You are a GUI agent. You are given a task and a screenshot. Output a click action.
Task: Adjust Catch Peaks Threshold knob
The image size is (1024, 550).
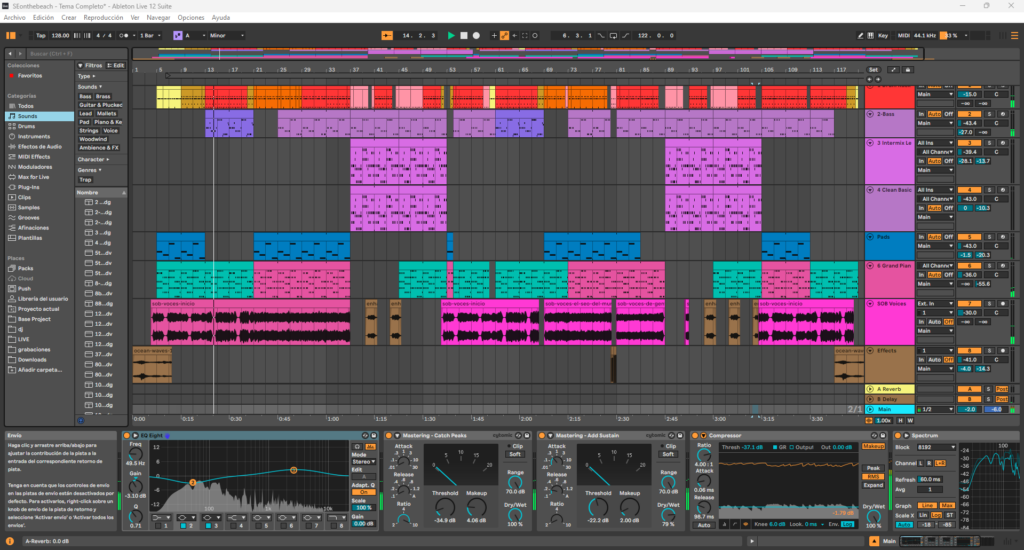pyautogui.click(x=445, y=507)
